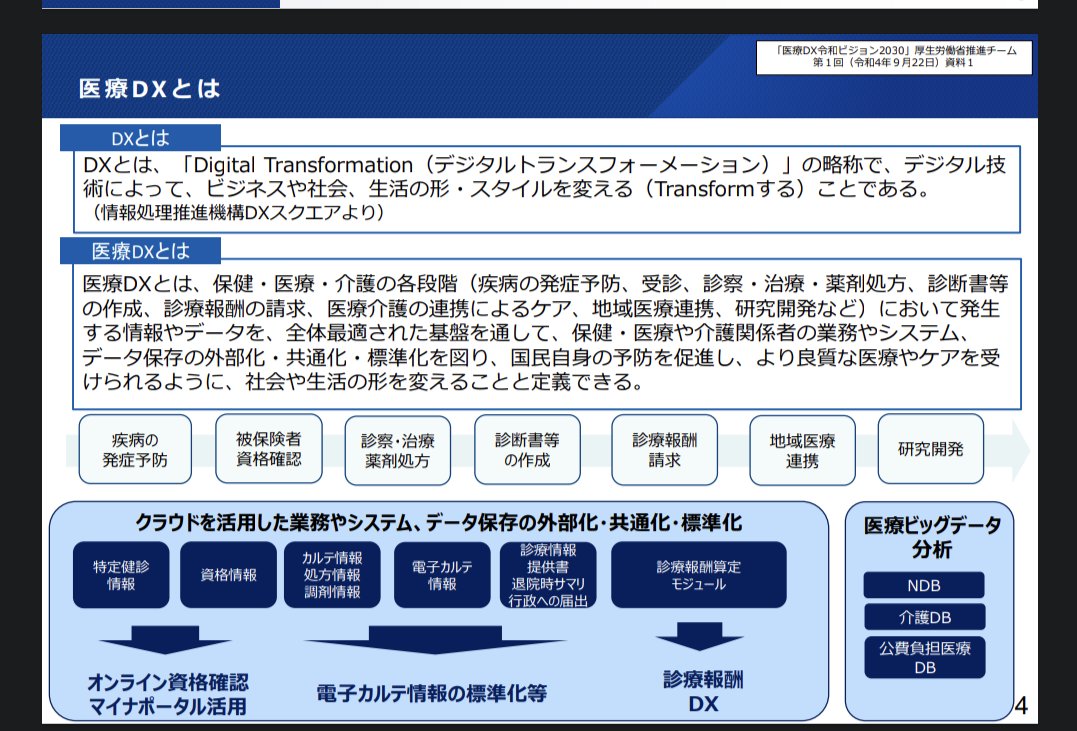The height and width of the screenshot is (731, 1077).
Task: Click the 診断書等の作成 stage box
Action: (x=527, y=450)
